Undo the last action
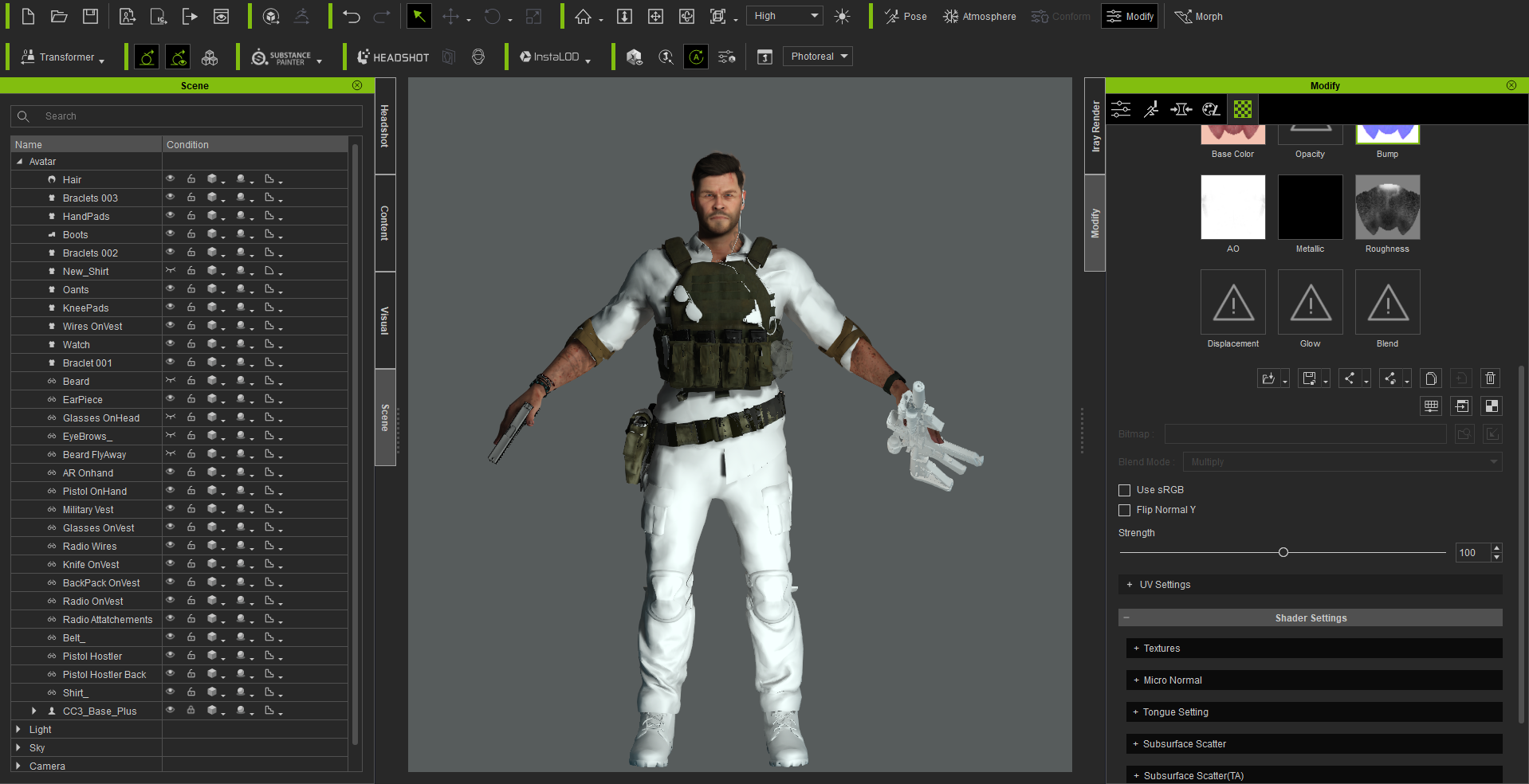 [352, 16]
